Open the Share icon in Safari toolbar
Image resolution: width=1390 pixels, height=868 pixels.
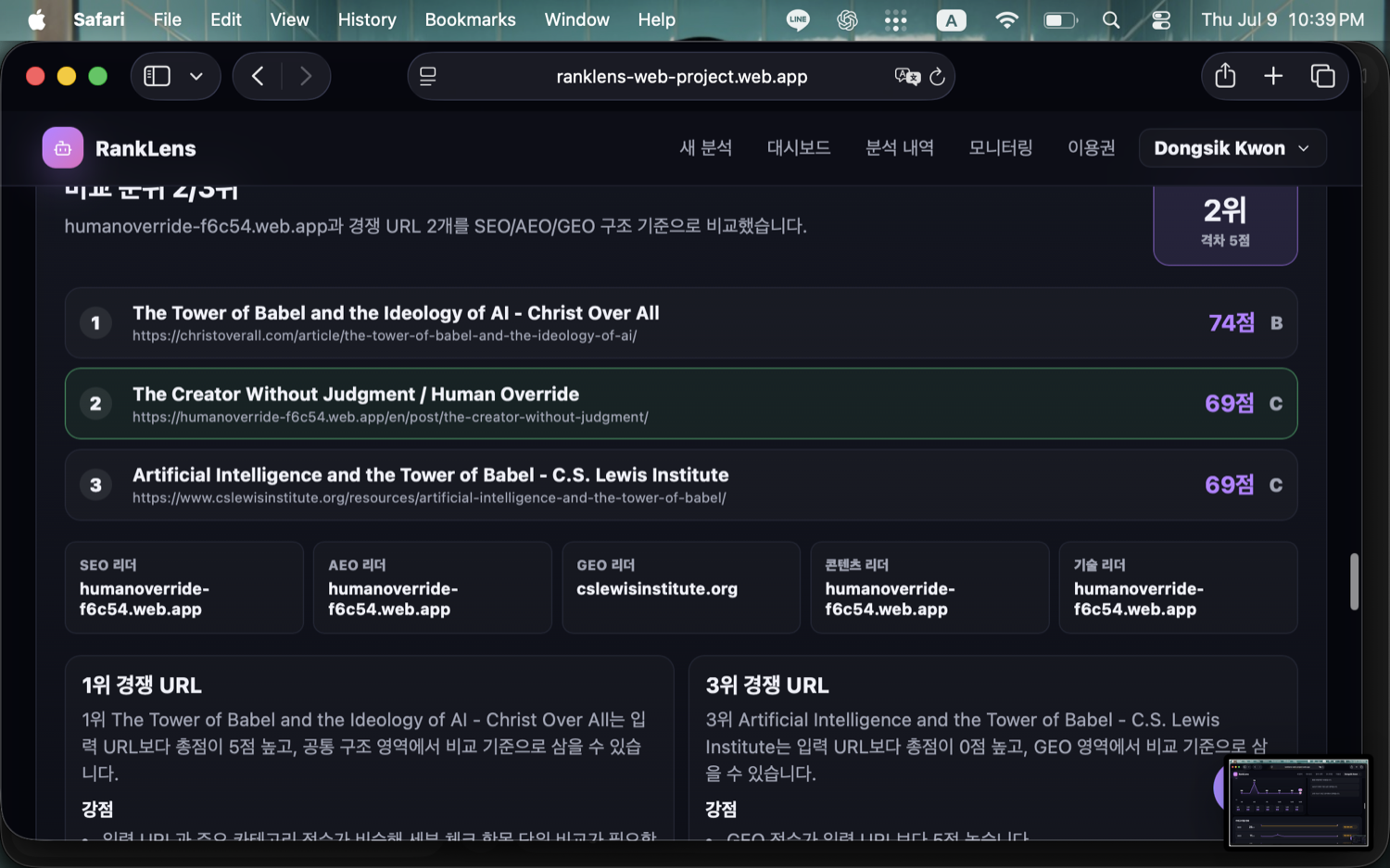pos(1225,75)
